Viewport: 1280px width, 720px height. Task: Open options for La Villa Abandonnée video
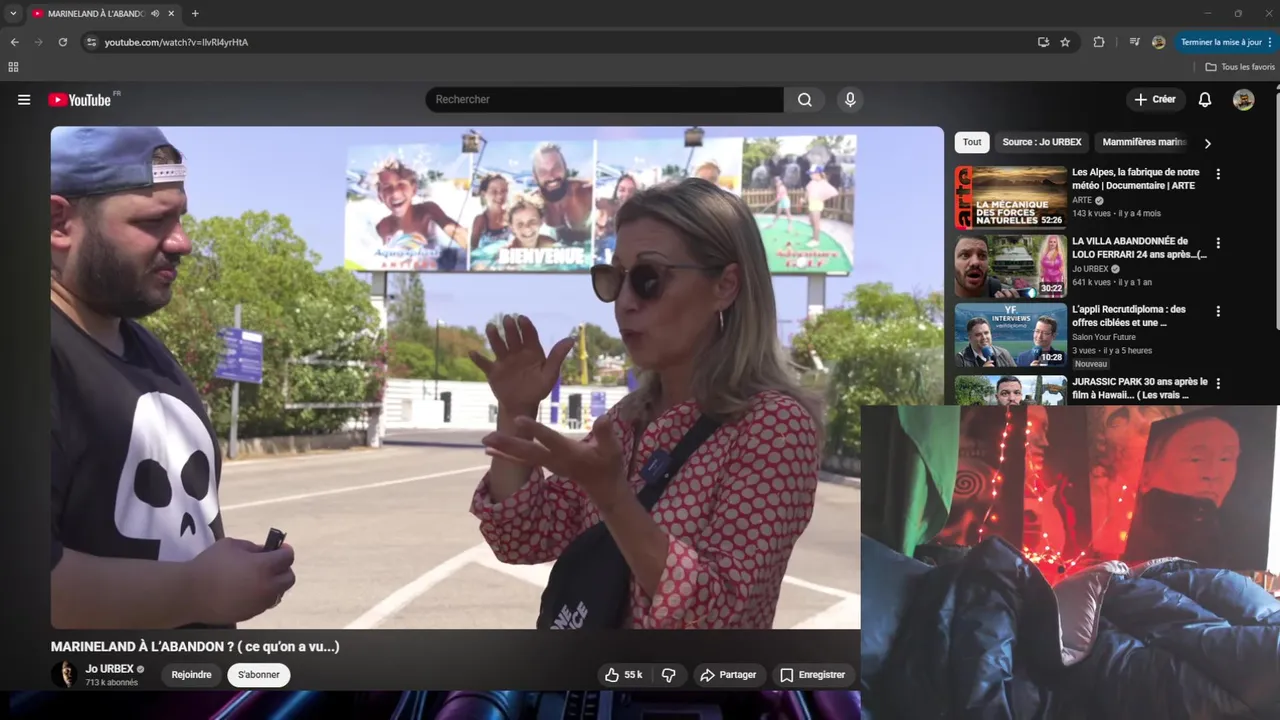pyautogui.click(x=1218, y=243)
